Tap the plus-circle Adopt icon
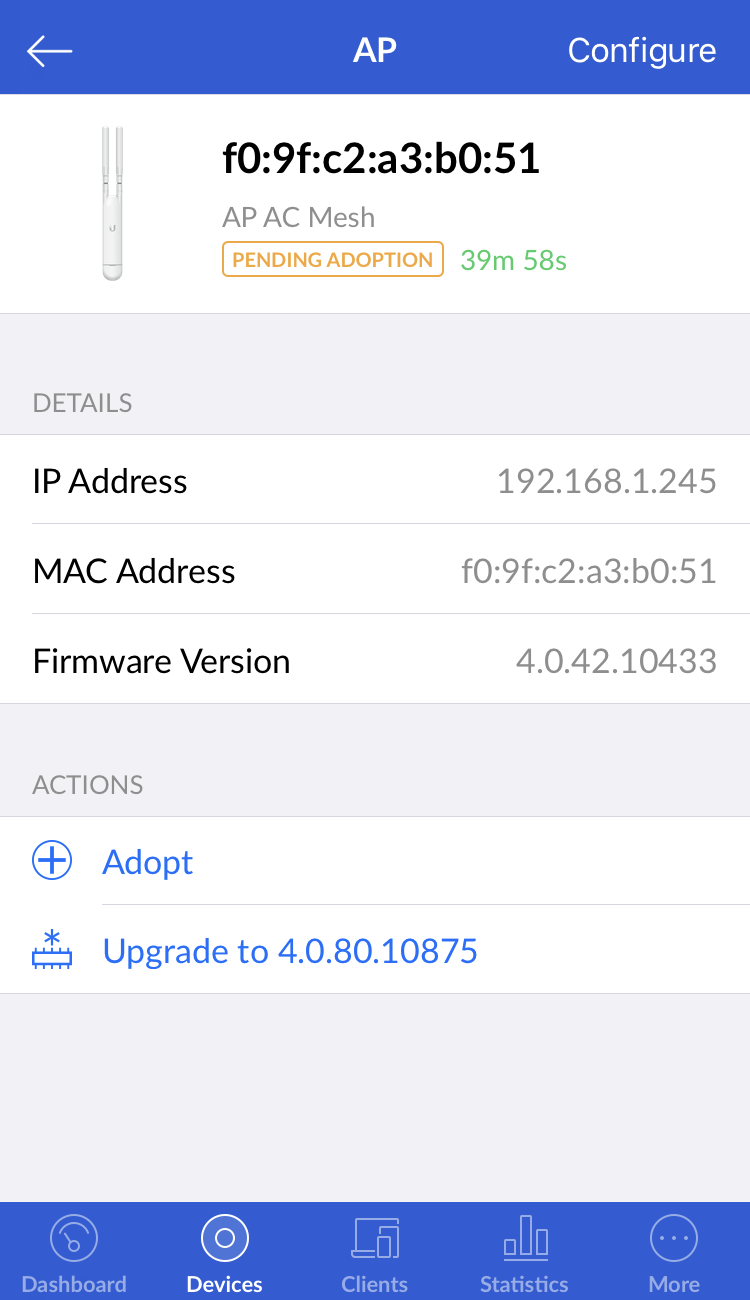 click(52, 860)
